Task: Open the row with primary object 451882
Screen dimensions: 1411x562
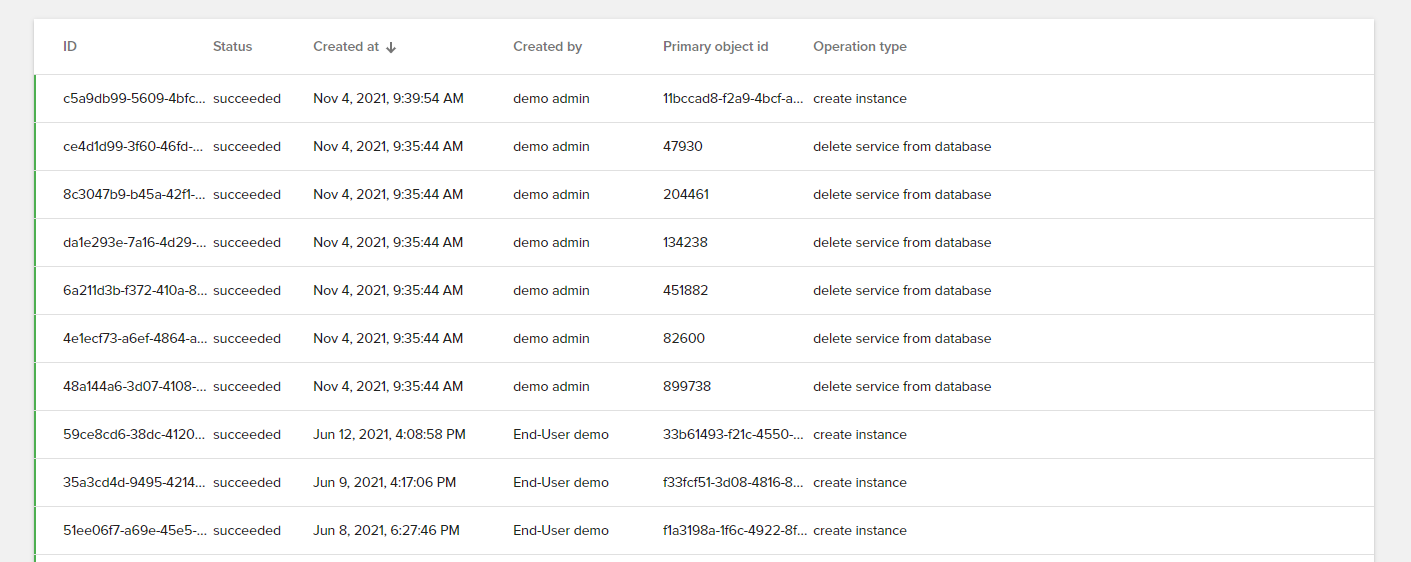Action: tap(685, 291)
